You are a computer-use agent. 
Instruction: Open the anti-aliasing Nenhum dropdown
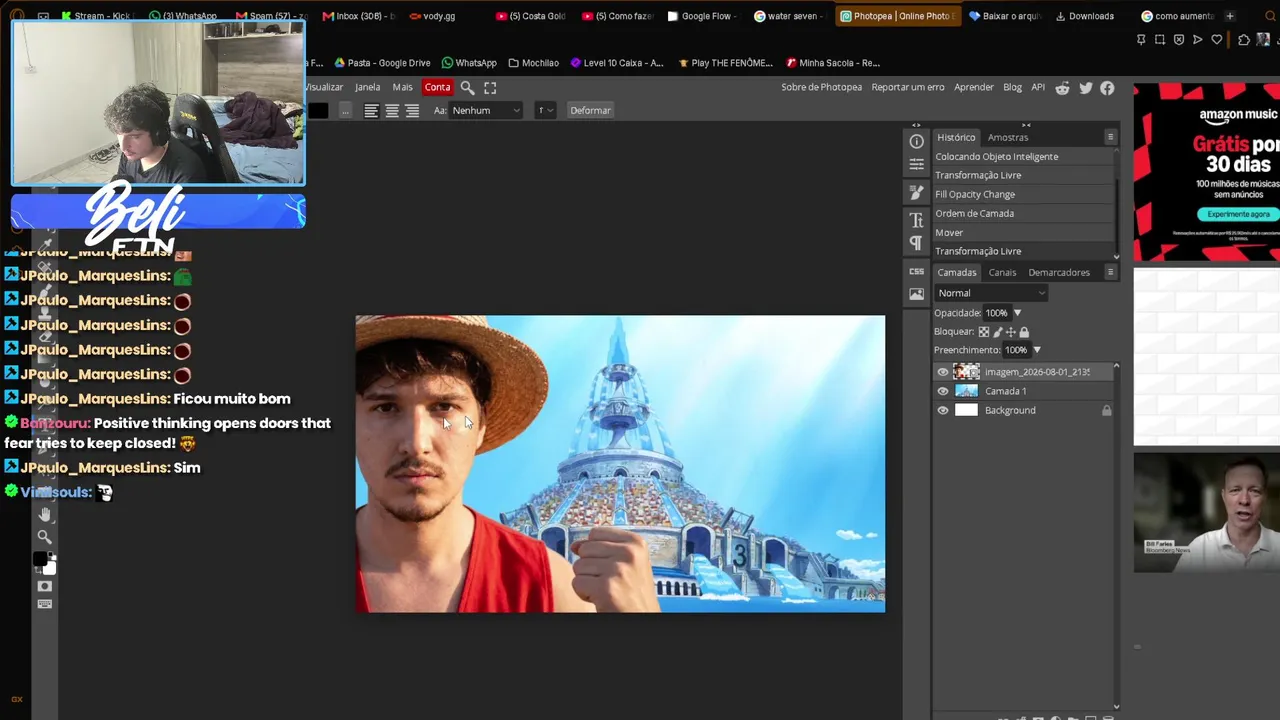pyautogui.click(x=486, y=111)
